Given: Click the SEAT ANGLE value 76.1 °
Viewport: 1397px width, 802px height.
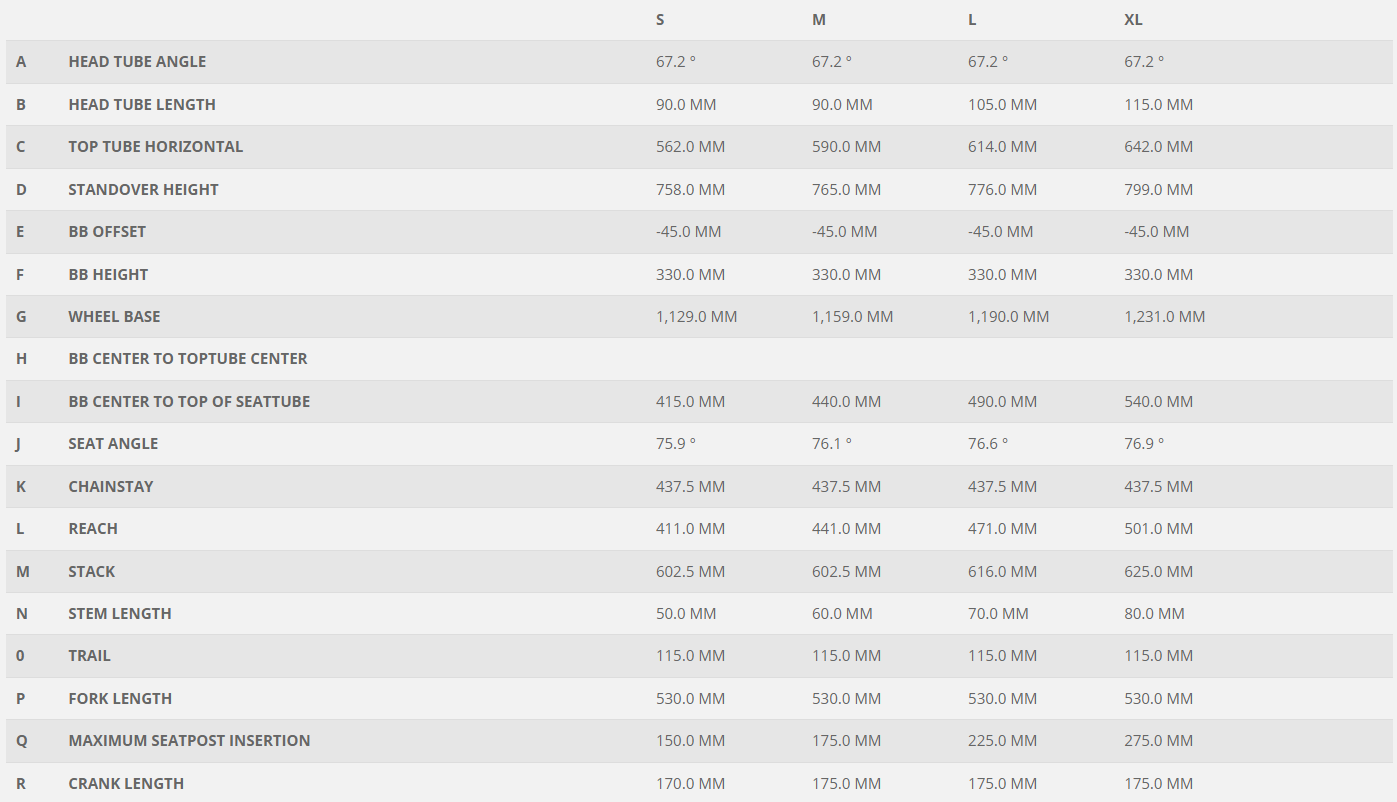Looking at the screenshot, I should (832, 444).
